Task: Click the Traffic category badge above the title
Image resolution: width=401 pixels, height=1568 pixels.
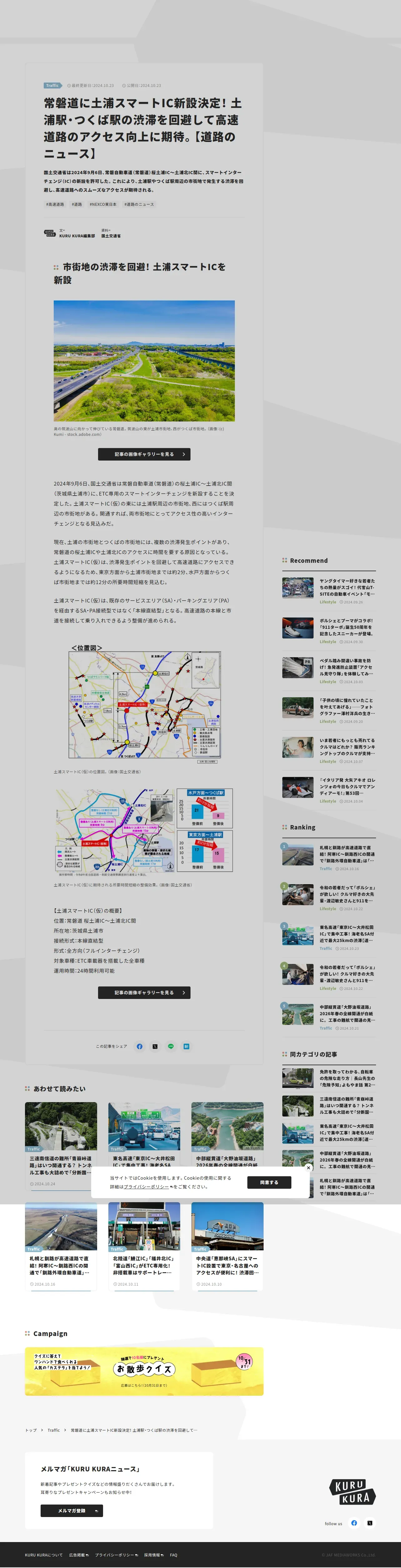Action: click(x=53, y=85)
